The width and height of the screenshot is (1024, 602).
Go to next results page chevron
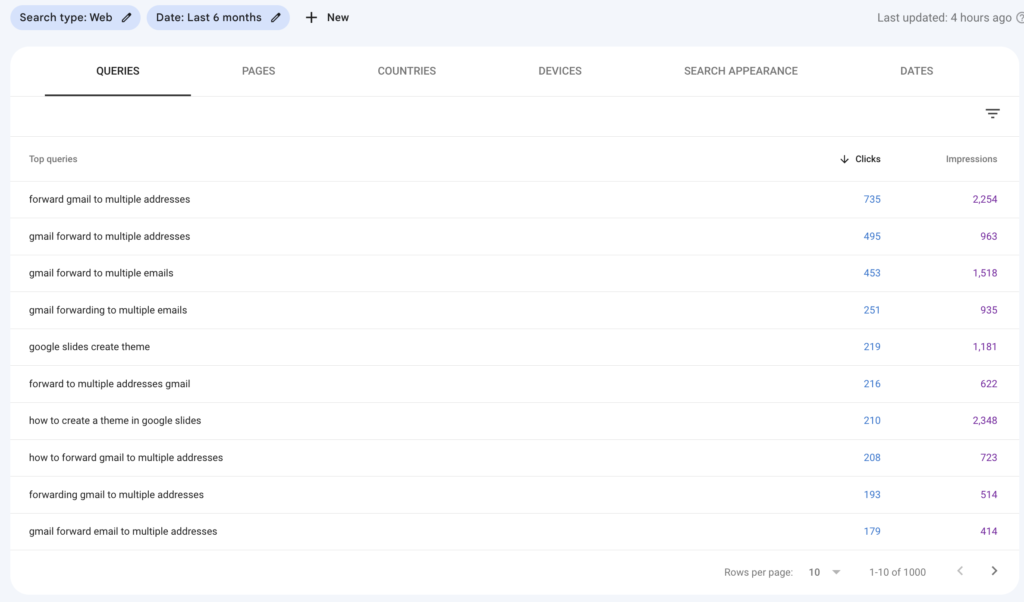point(993,571)
